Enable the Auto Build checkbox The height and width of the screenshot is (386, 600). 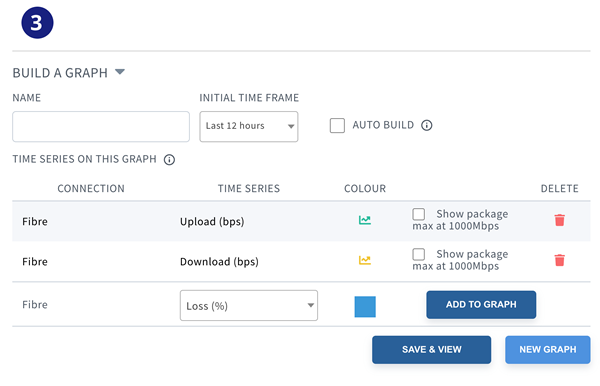tap(337, 125)
